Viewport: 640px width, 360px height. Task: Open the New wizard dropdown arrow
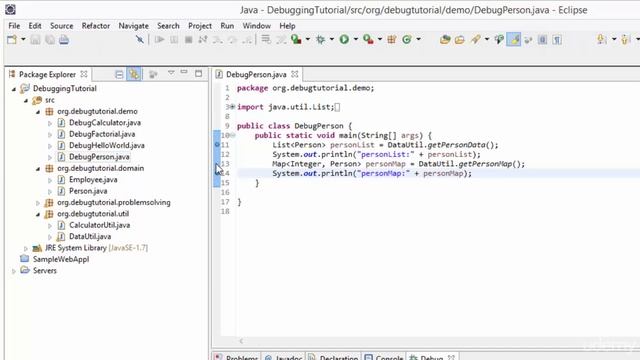[x=23, y=40]
